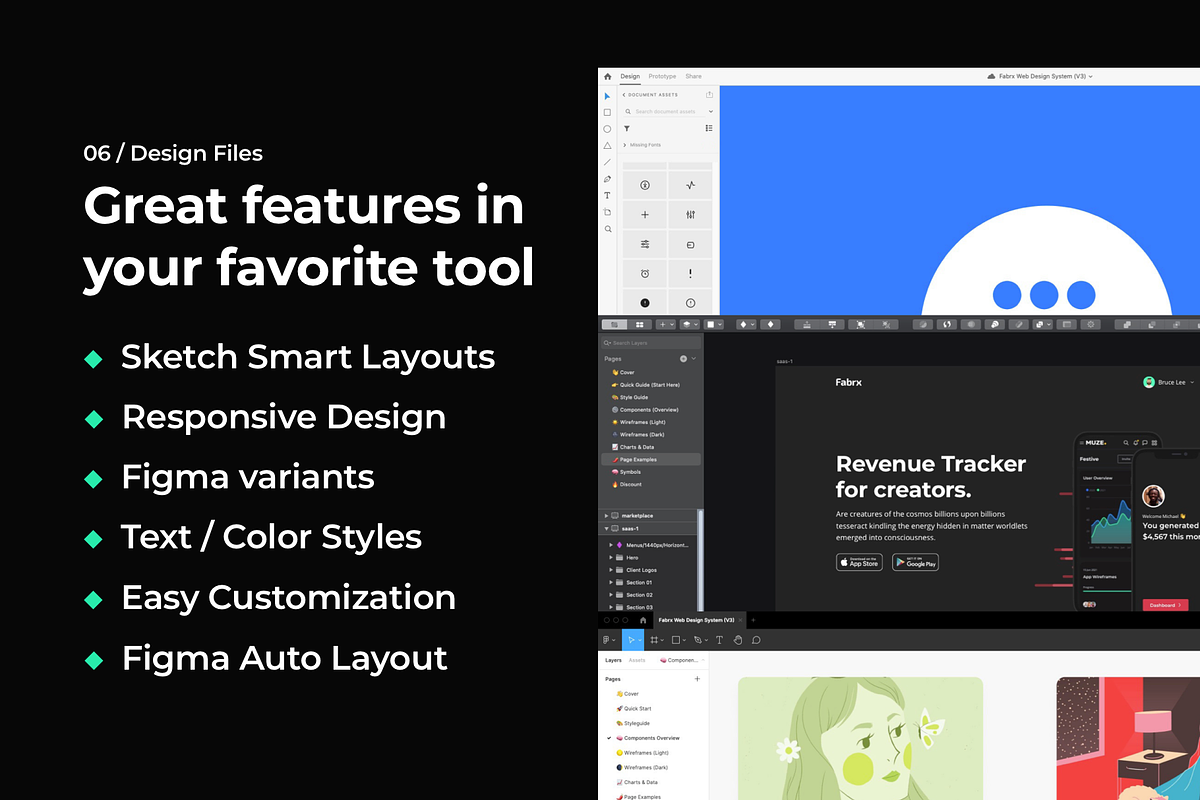This screenshot has width=1200, height=800.
Task: Expand the Missing Fonts section
Action: click(x=625, y=144)
